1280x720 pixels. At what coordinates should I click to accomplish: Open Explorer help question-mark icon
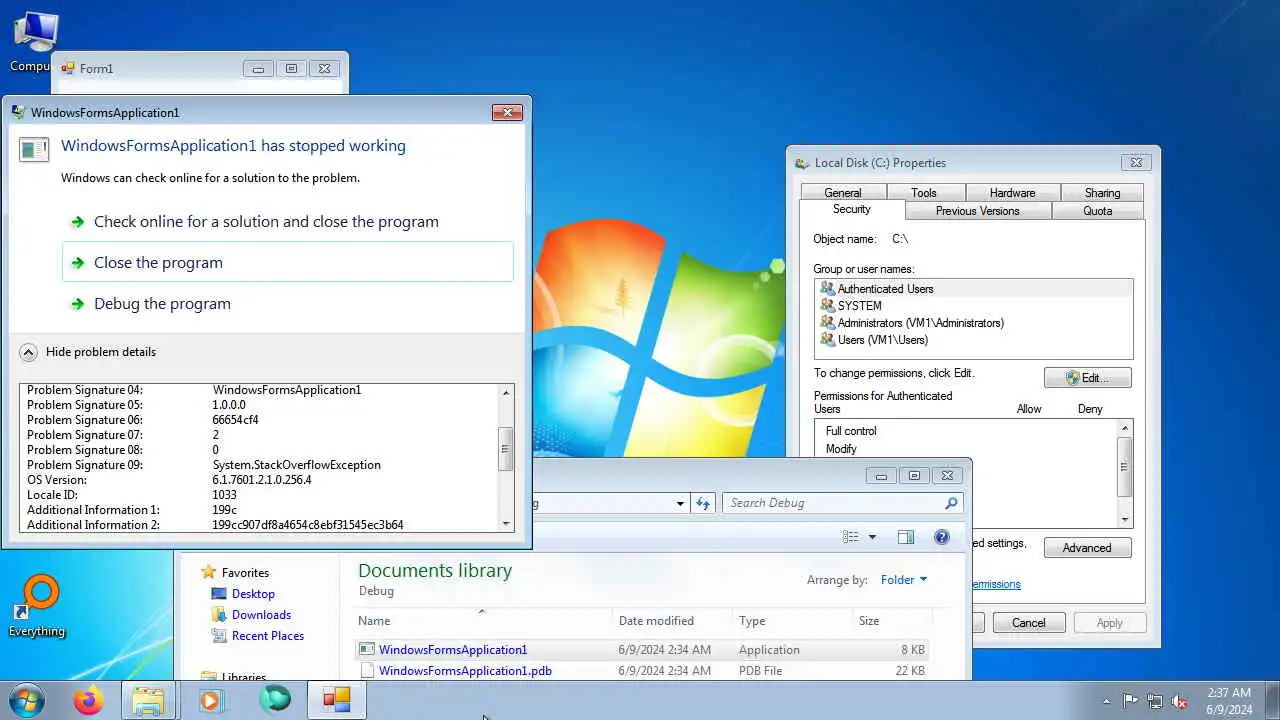tap(941, 537)
